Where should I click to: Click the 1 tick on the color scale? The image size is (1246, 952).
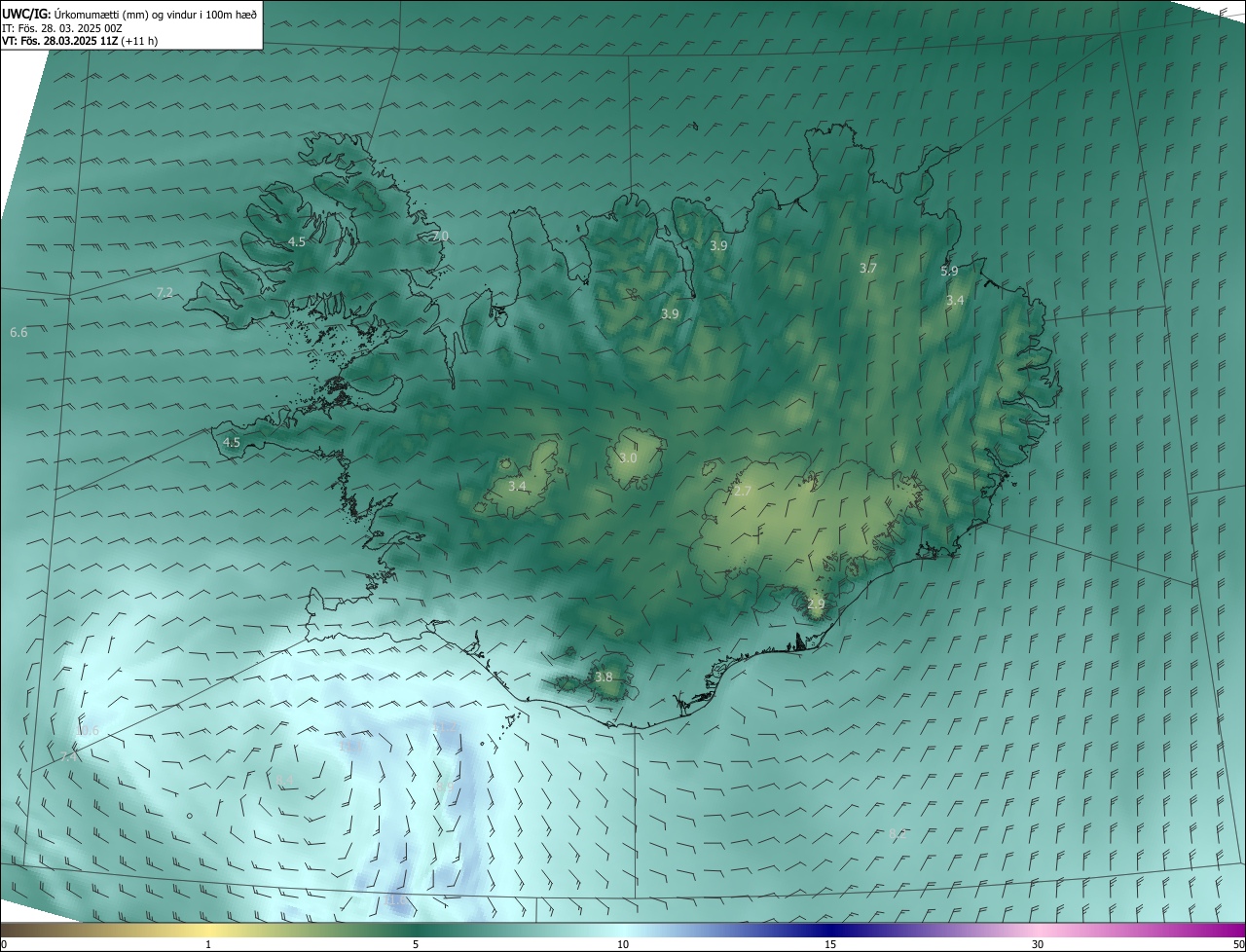point(208,944)
